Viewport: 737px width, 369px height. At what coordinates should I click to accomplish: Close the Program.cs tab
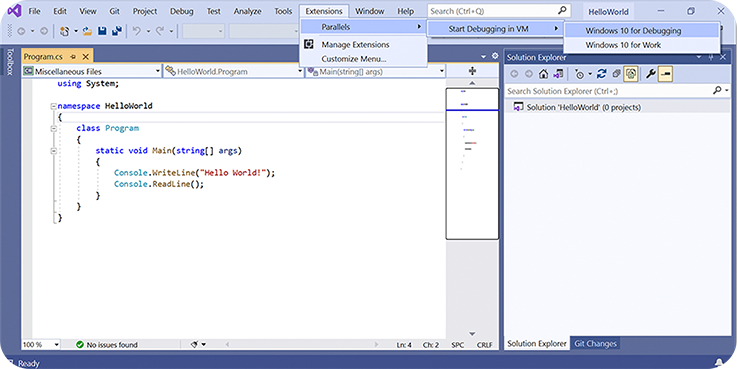coord(85,57)
